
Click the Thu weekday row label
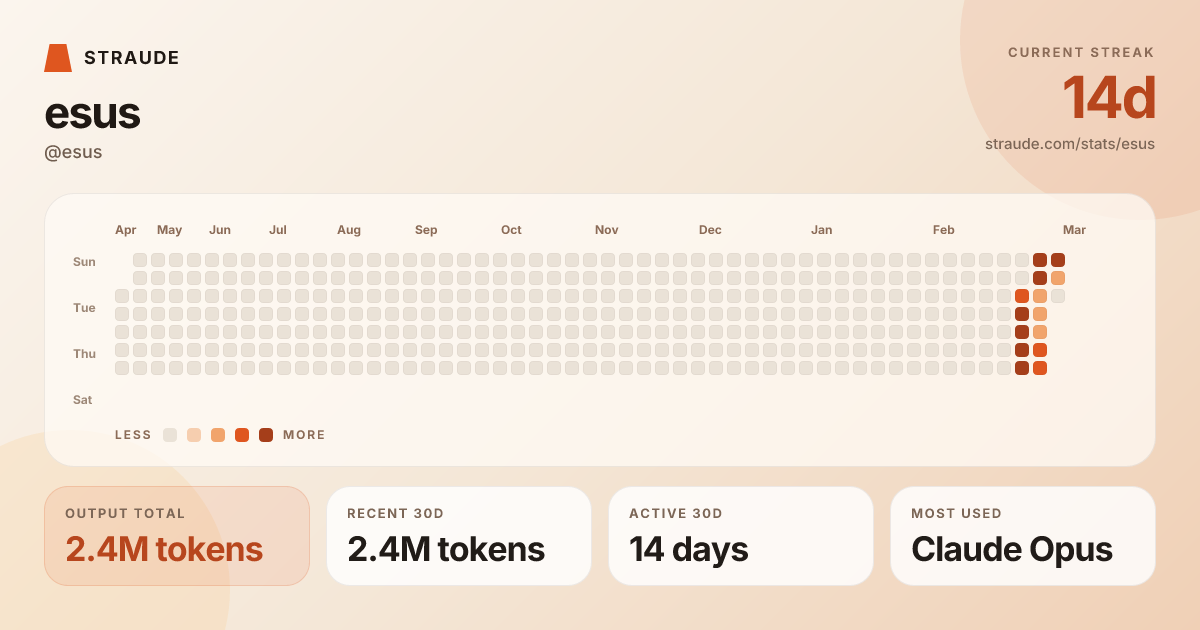click(84, 354)
